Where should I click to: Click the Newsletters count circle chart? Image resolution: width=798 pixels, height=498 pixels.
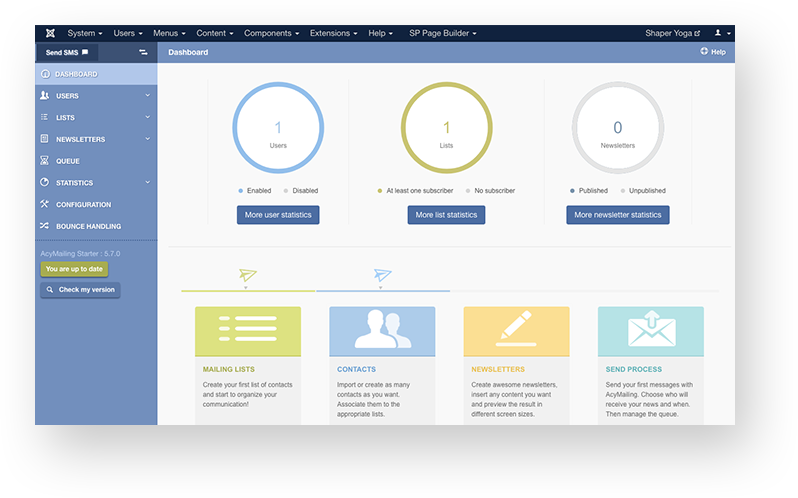[617, 128]
